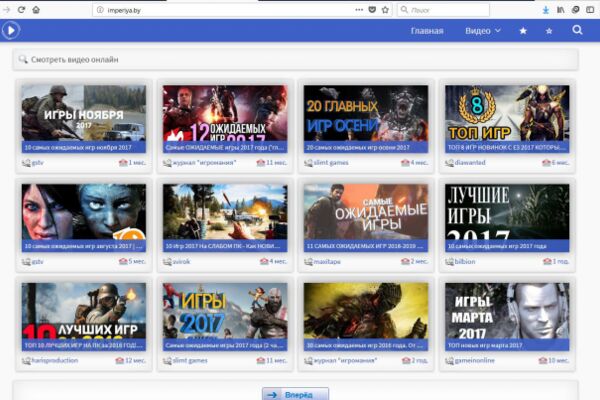Open ЛУЧШИЕ ИГРЫ 2017 thumbnail
Viewport: 600px width, 400px height.
507,212
